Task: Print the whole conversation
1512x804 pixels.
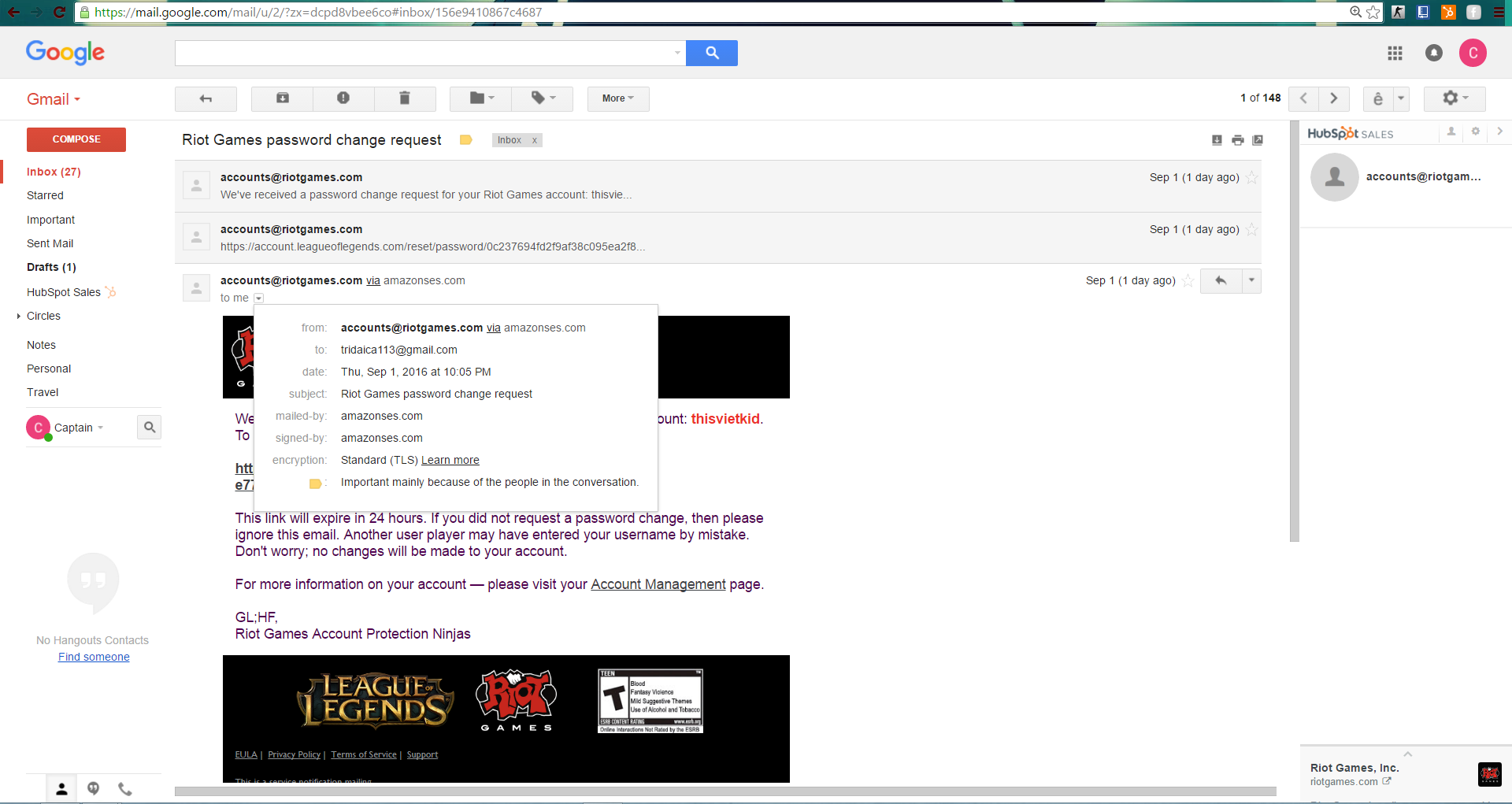Action: pyautogui.click(x=1238, y=140)
